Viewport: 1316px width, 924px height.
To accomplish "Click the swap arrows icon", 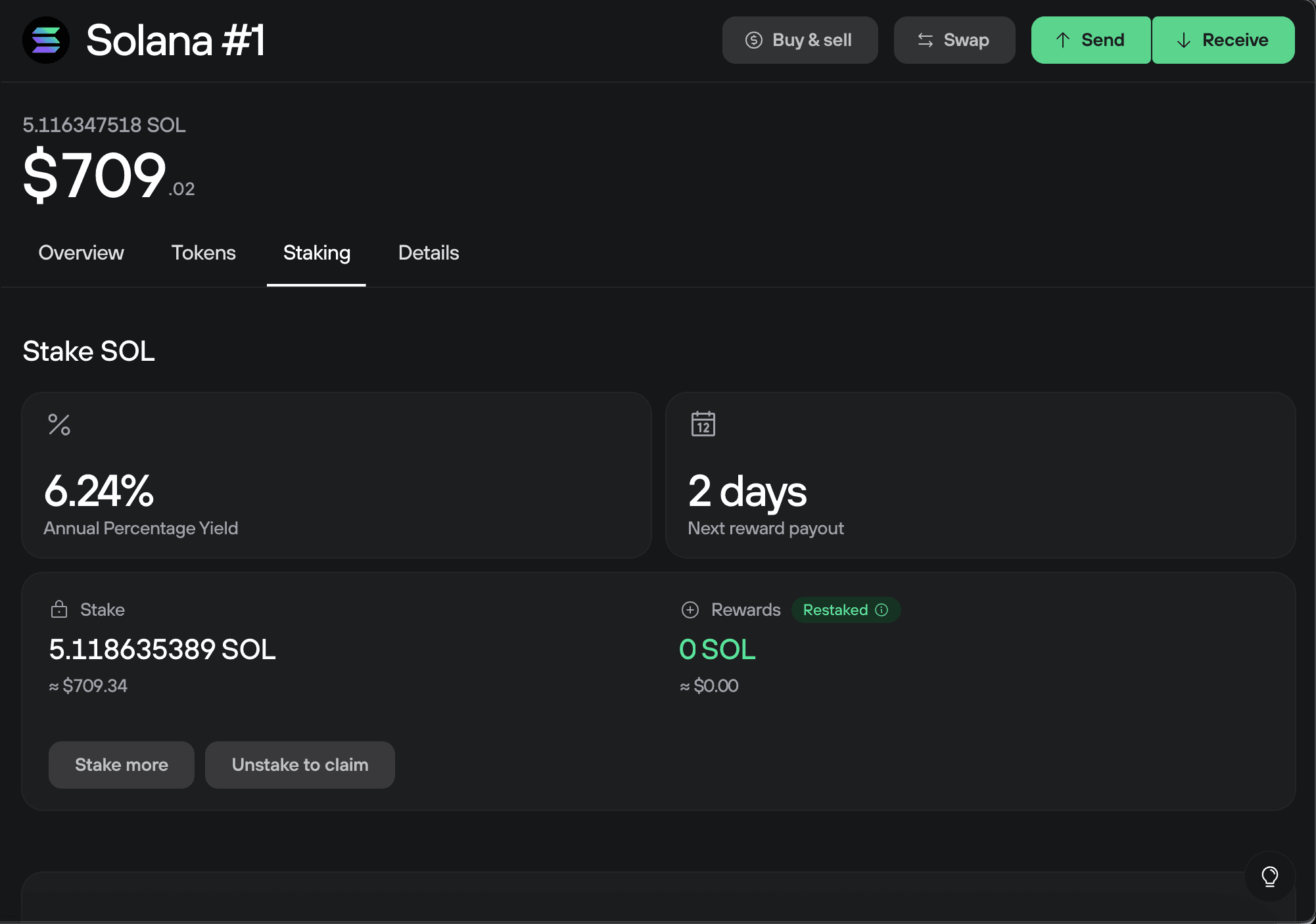I will (924, 40).
